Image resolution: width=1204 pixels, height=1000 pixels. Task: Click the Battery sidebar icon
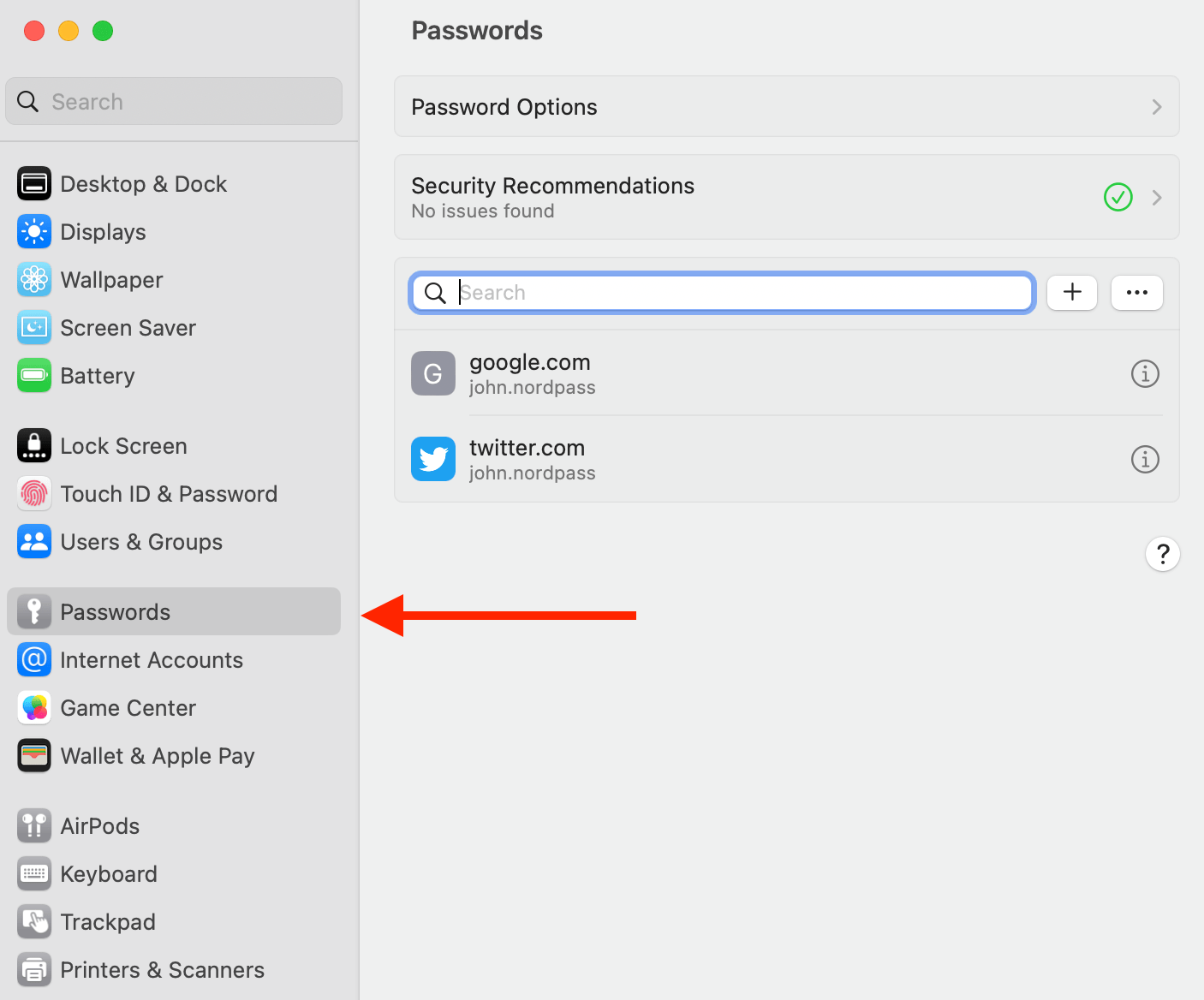point(34,375)
